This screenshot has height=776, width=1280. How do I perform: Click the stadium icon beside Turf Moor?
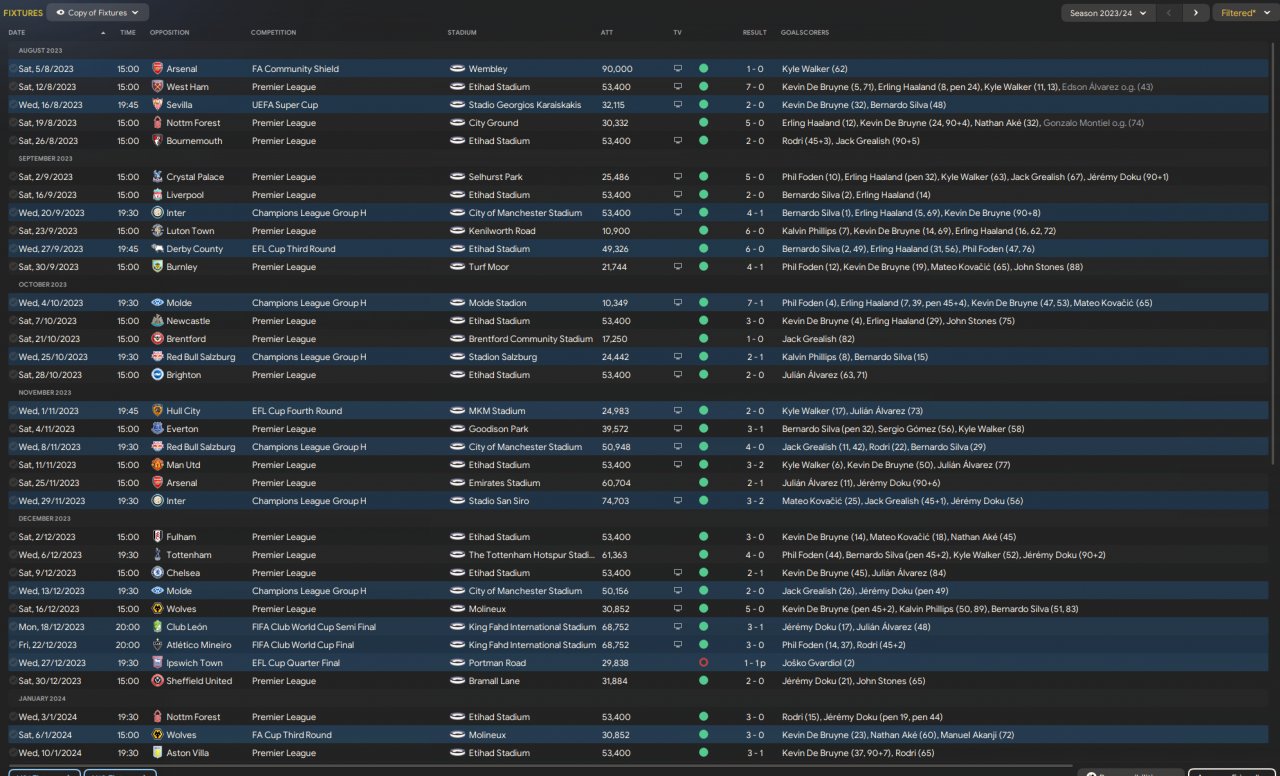pos(457,267)
